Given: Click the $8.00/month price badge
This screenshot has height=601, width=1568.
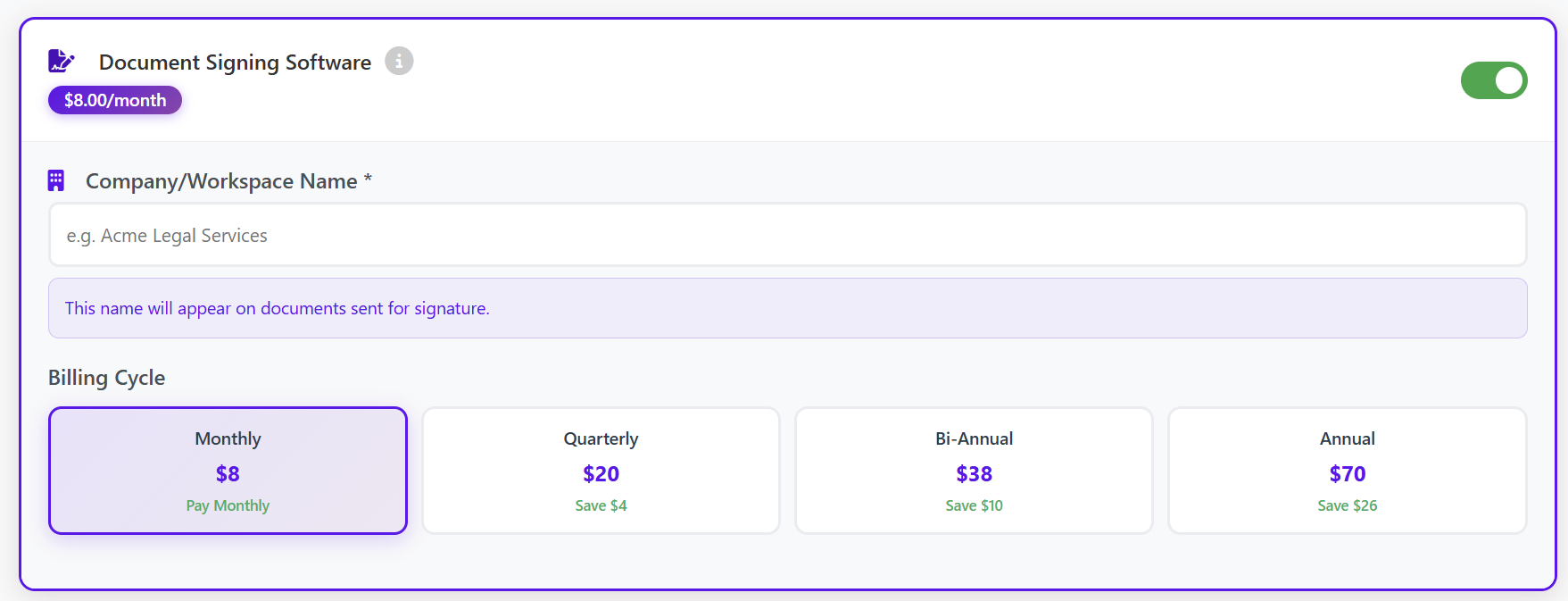Looking at the screenshot, I should coord(115,100).
